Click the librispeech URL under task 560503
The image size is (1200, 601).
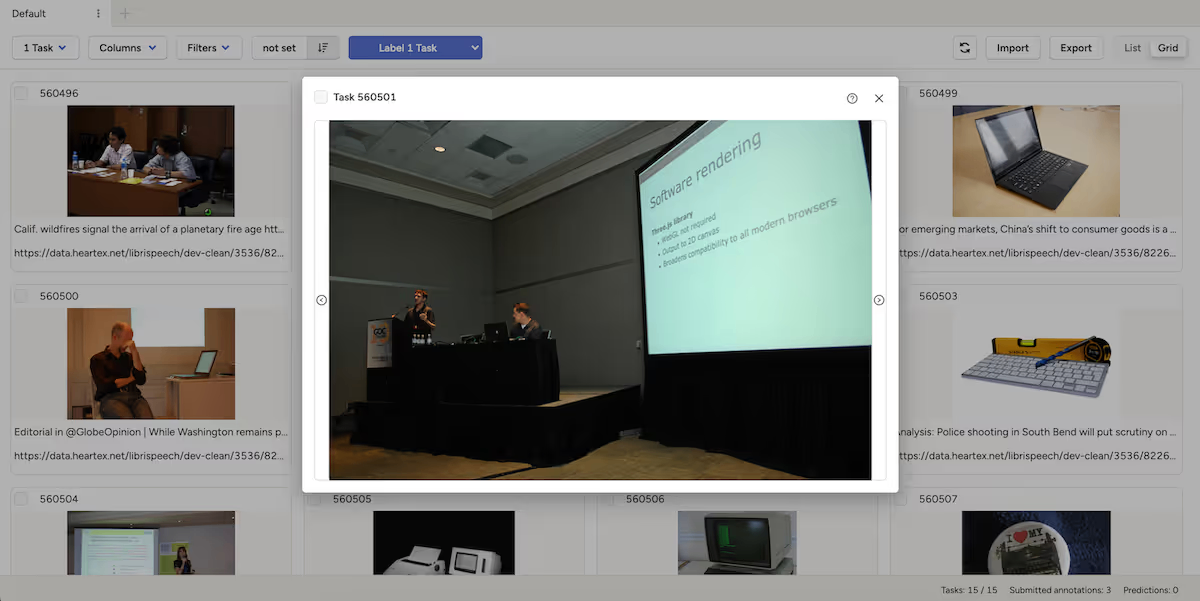pyautogui.click(x=1037, y=455)
